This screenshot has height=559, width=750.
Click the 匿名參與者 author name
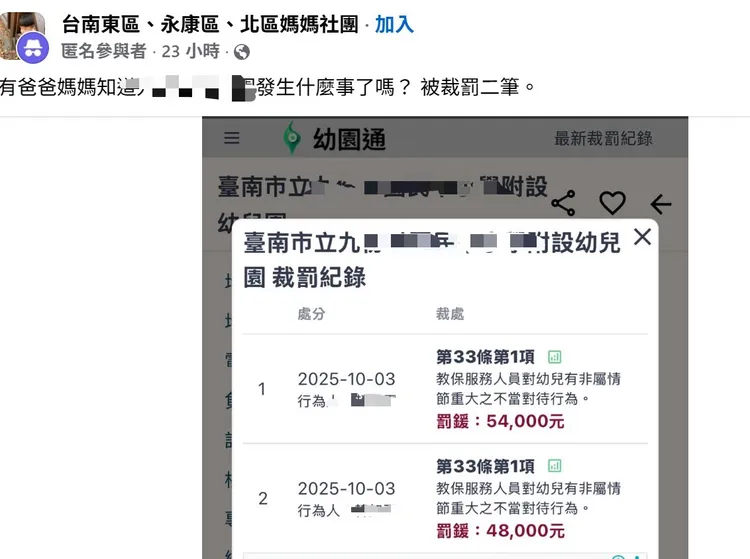(104, 51)
